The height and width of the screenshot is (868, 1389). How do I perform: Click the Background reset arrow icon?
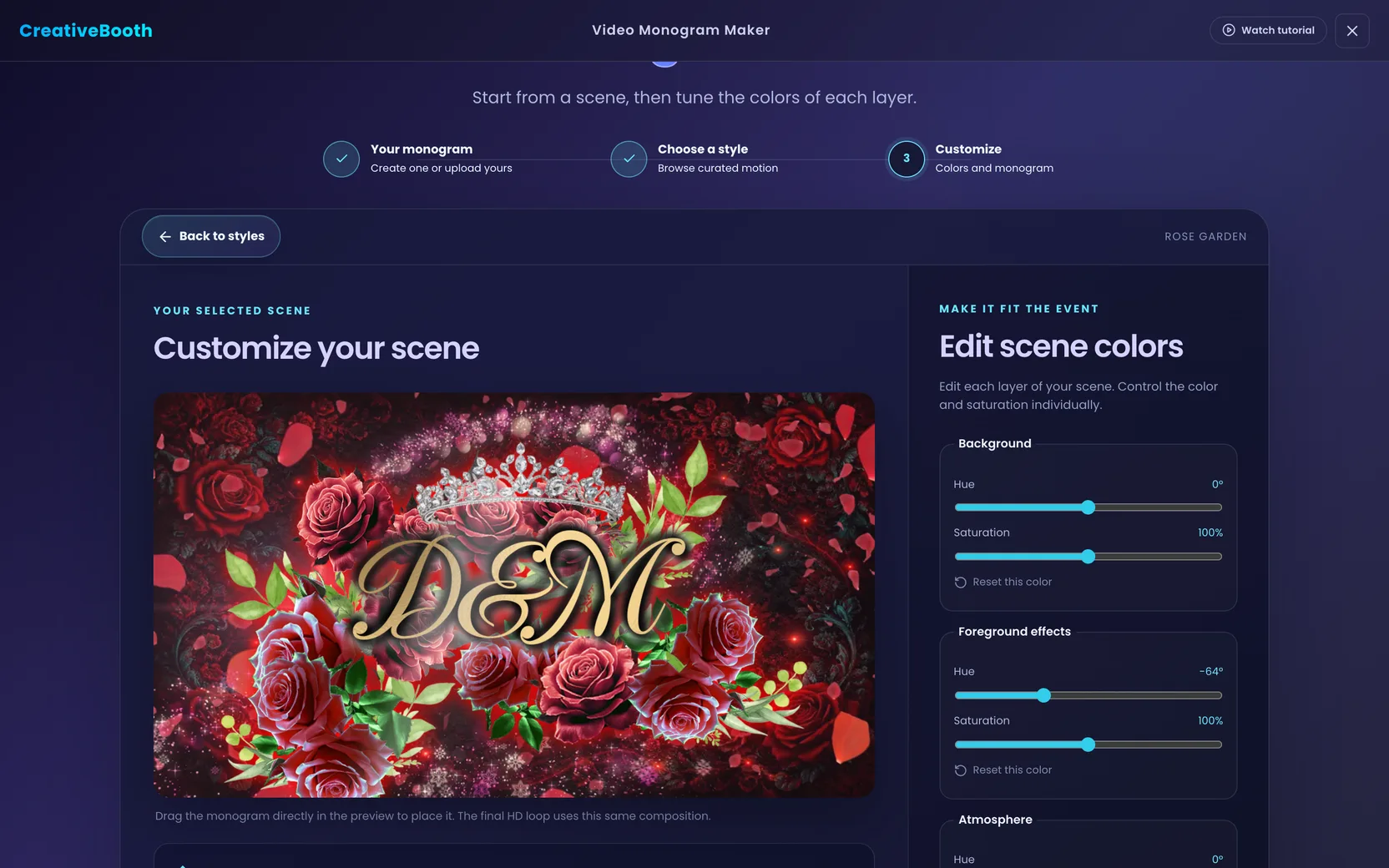961,583
